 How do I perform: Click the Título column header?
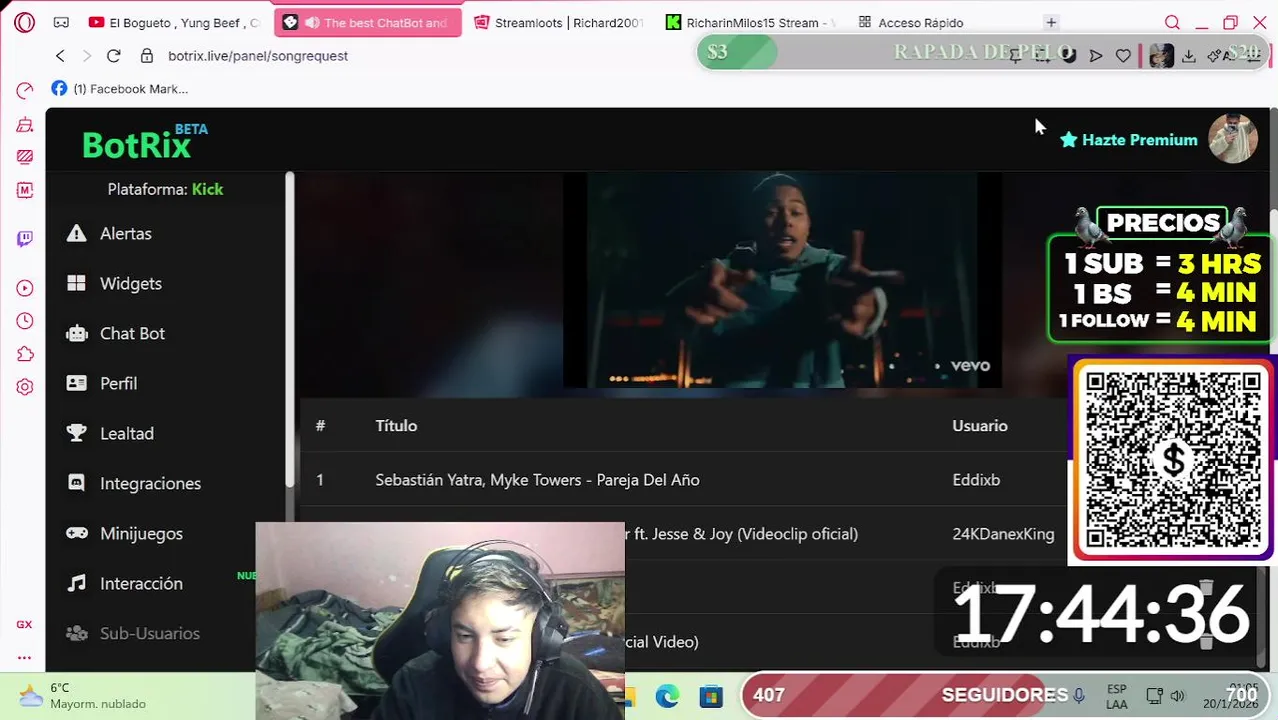(396, 426)
